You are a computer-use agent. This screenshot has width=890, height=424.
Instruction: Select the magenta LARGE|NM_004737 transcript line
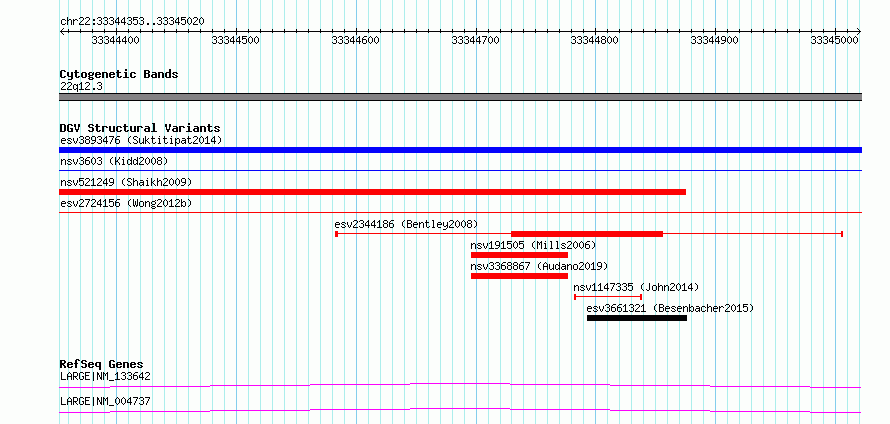coord(460,410)
